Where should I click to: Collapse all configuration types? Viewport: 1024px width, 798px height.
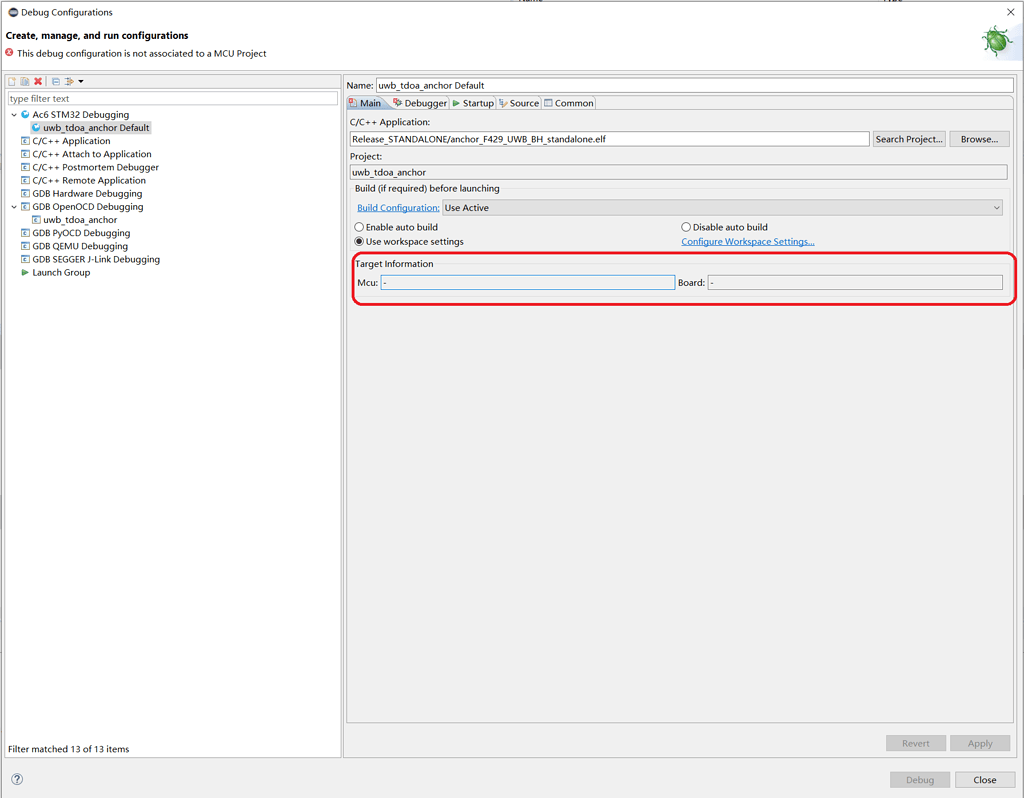(56, 81)
